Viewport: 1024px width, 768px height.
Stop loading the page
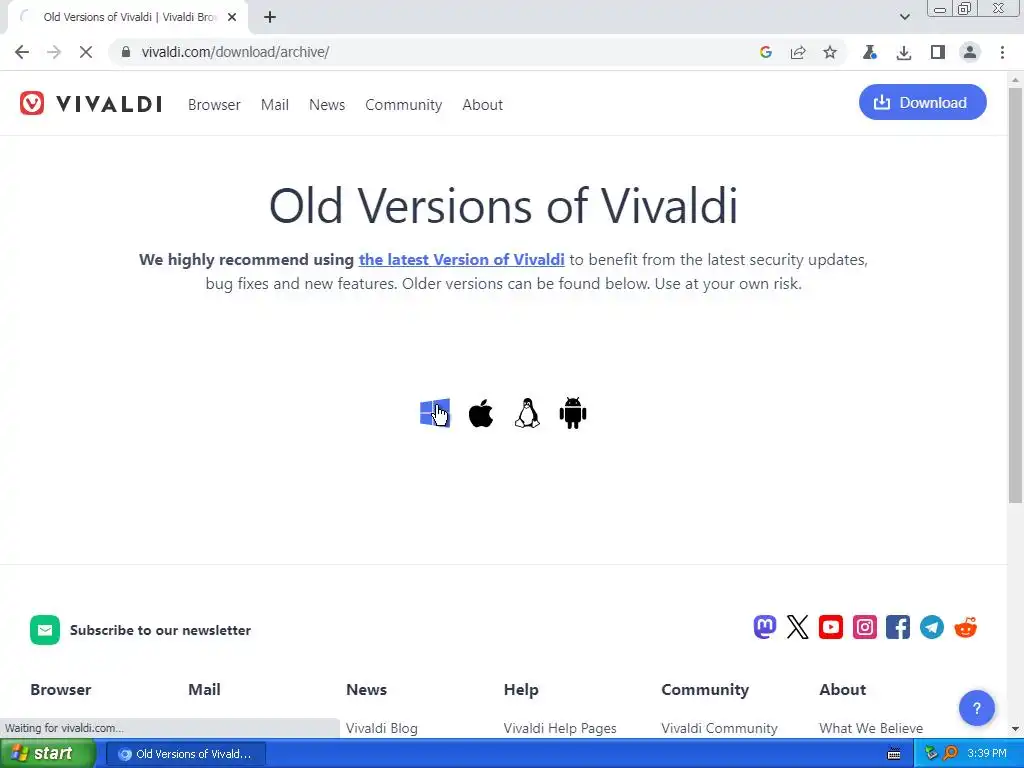tap(86, 52)
